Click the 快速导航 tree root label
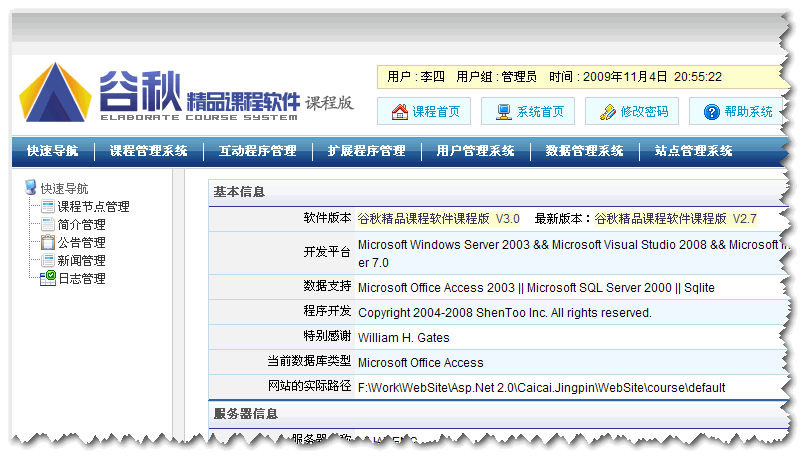Image resolution: width=808 pixels, height=461 pixels. (64, 189)
